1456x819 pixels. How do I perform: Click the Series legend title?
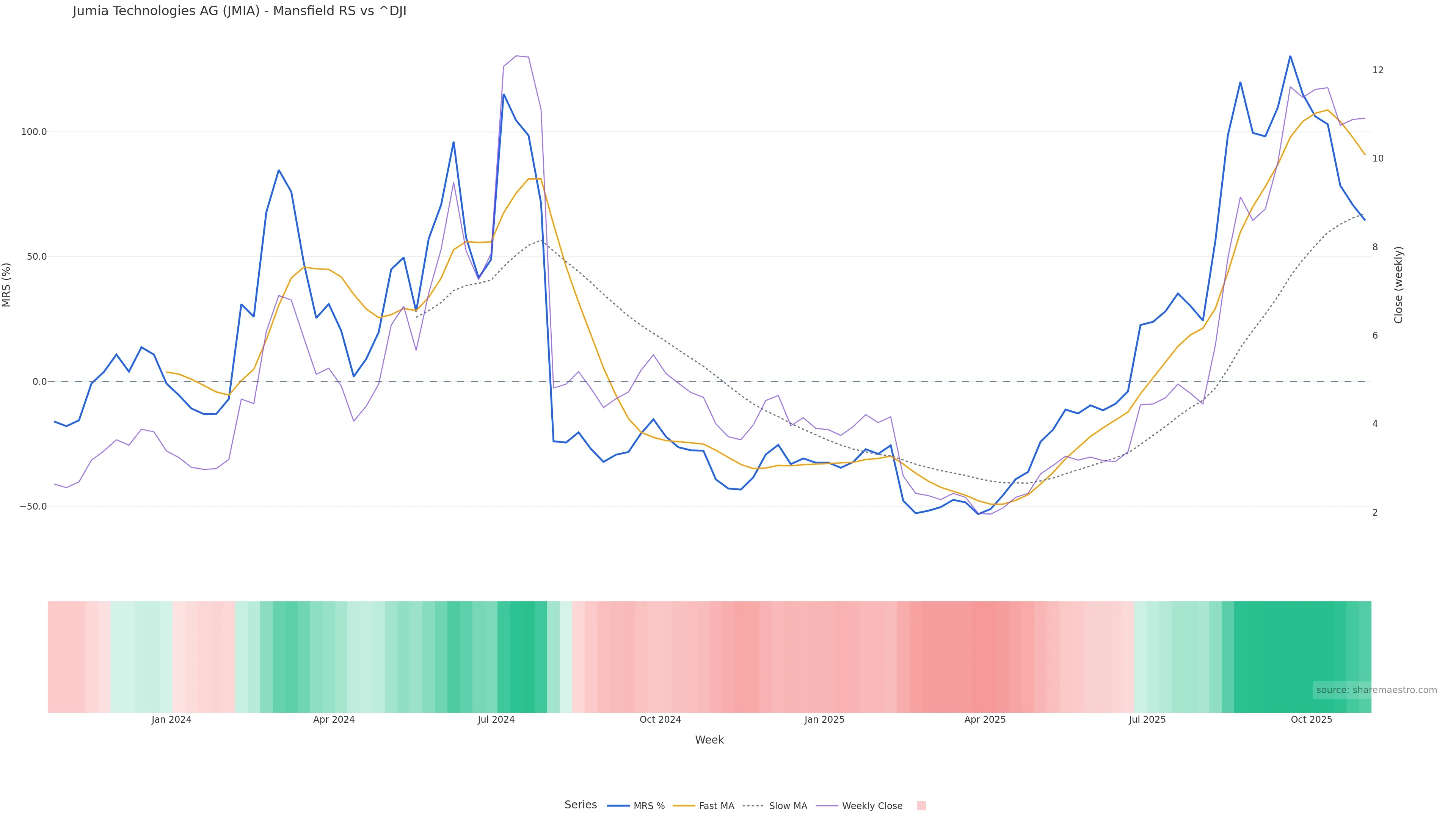tap(581, 805)
